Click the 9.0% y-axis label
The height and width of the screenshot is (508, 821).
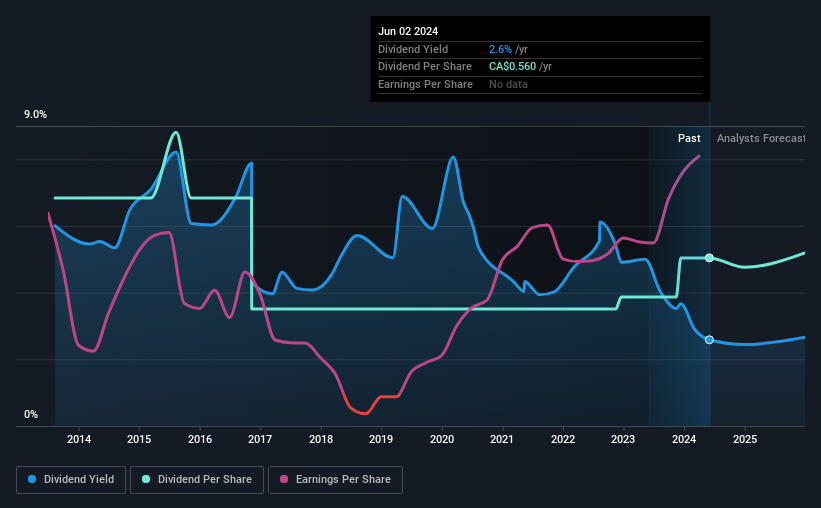click(35, 115)
